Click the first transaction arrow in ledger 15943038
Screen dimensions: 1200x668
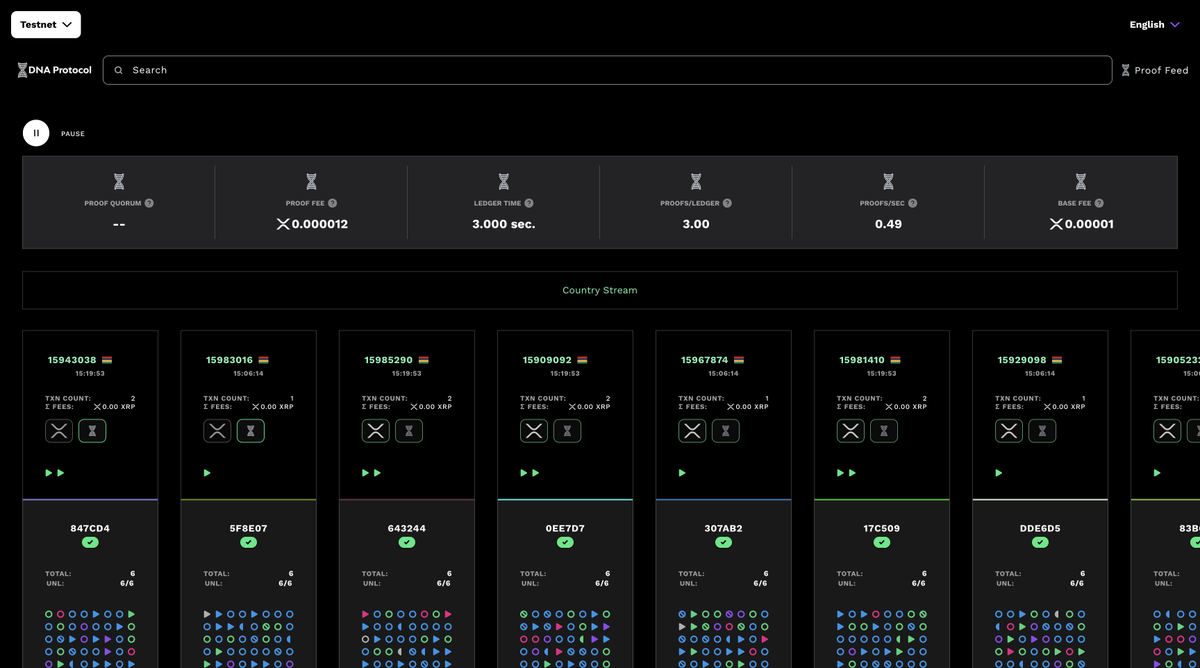(x=49, y=473)
